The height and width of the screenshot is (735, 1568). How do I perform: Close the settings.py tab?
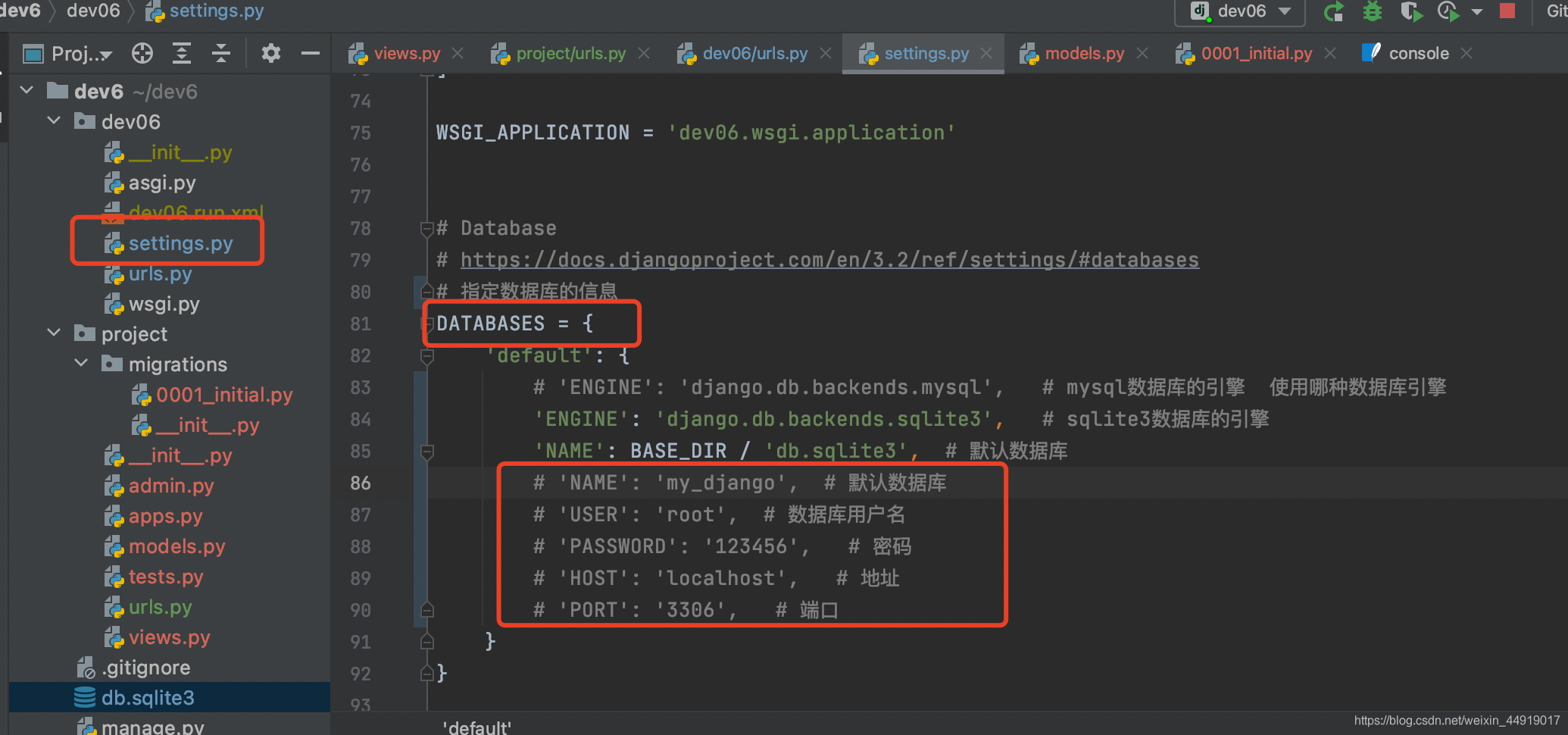[986, 53]
